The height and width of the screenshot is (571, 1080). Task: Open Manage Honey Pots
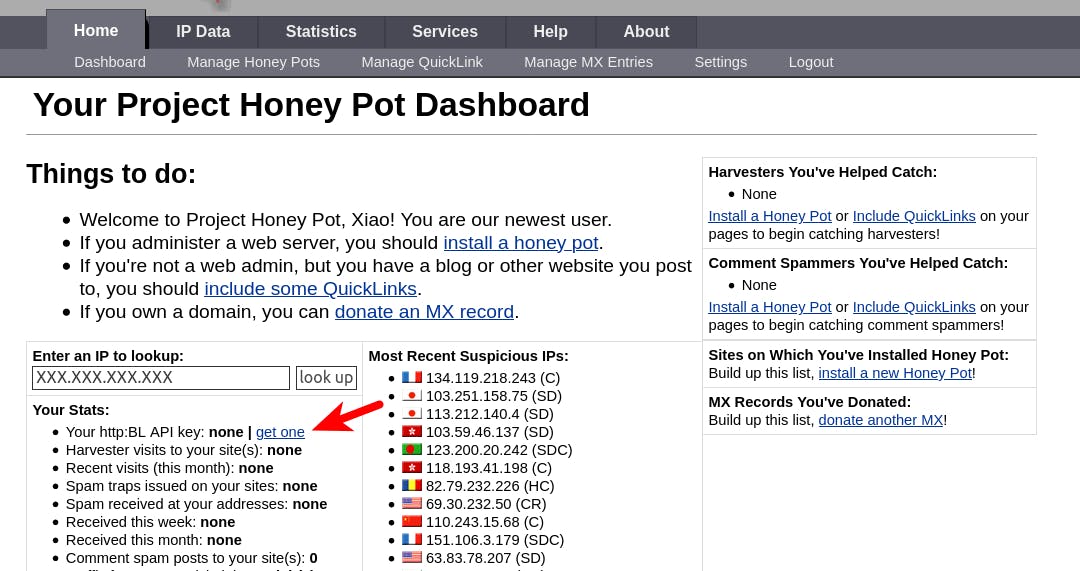[x=253, y=62]
